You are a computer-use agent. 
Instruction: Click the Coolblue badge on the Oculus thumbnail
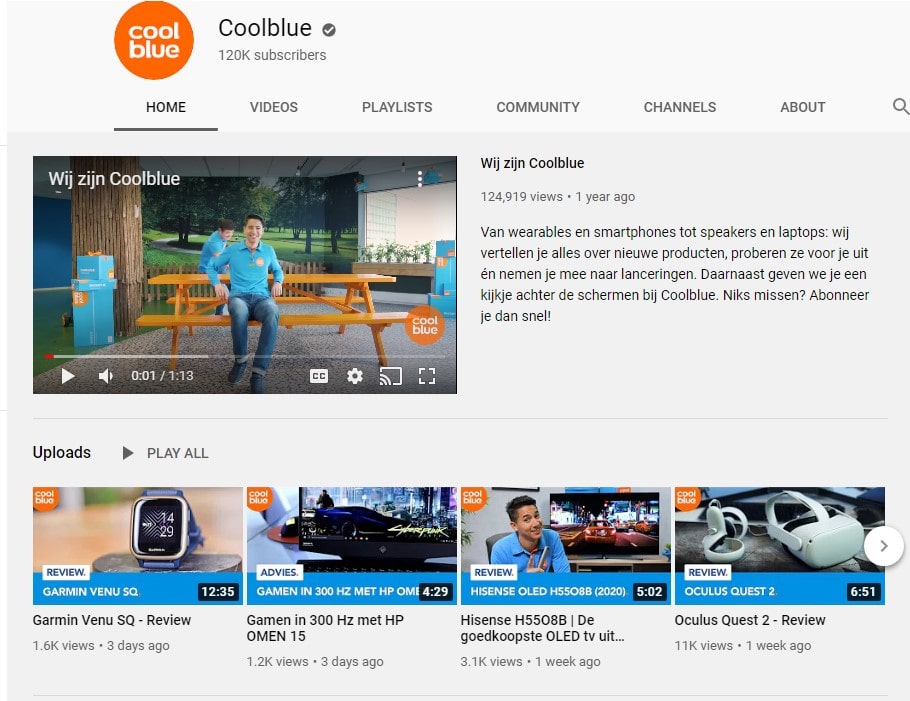click(687, 498)
